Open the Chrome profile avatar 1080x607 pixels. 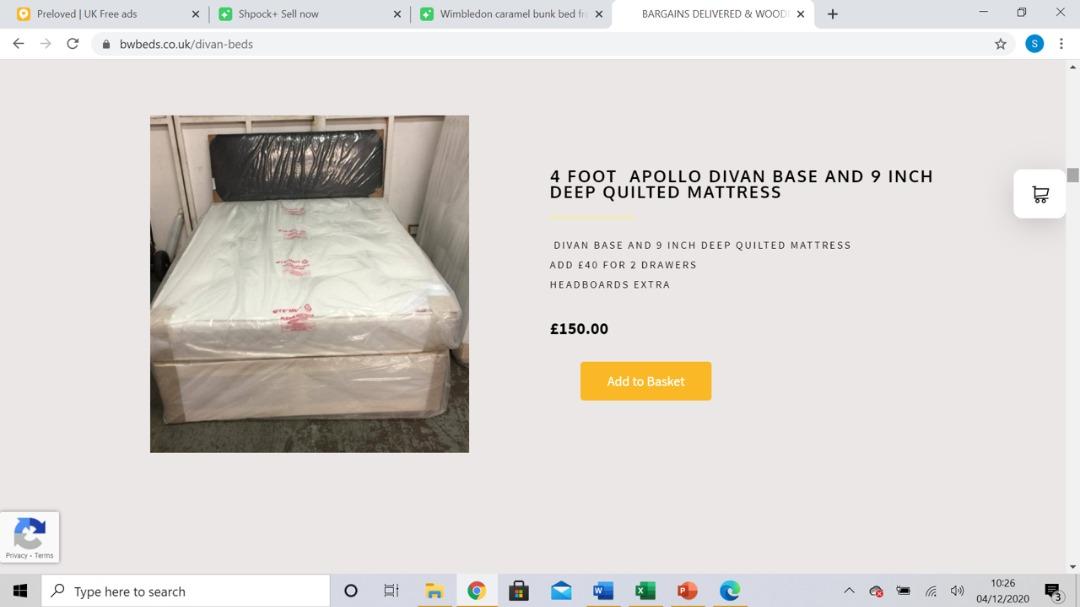1032,44
